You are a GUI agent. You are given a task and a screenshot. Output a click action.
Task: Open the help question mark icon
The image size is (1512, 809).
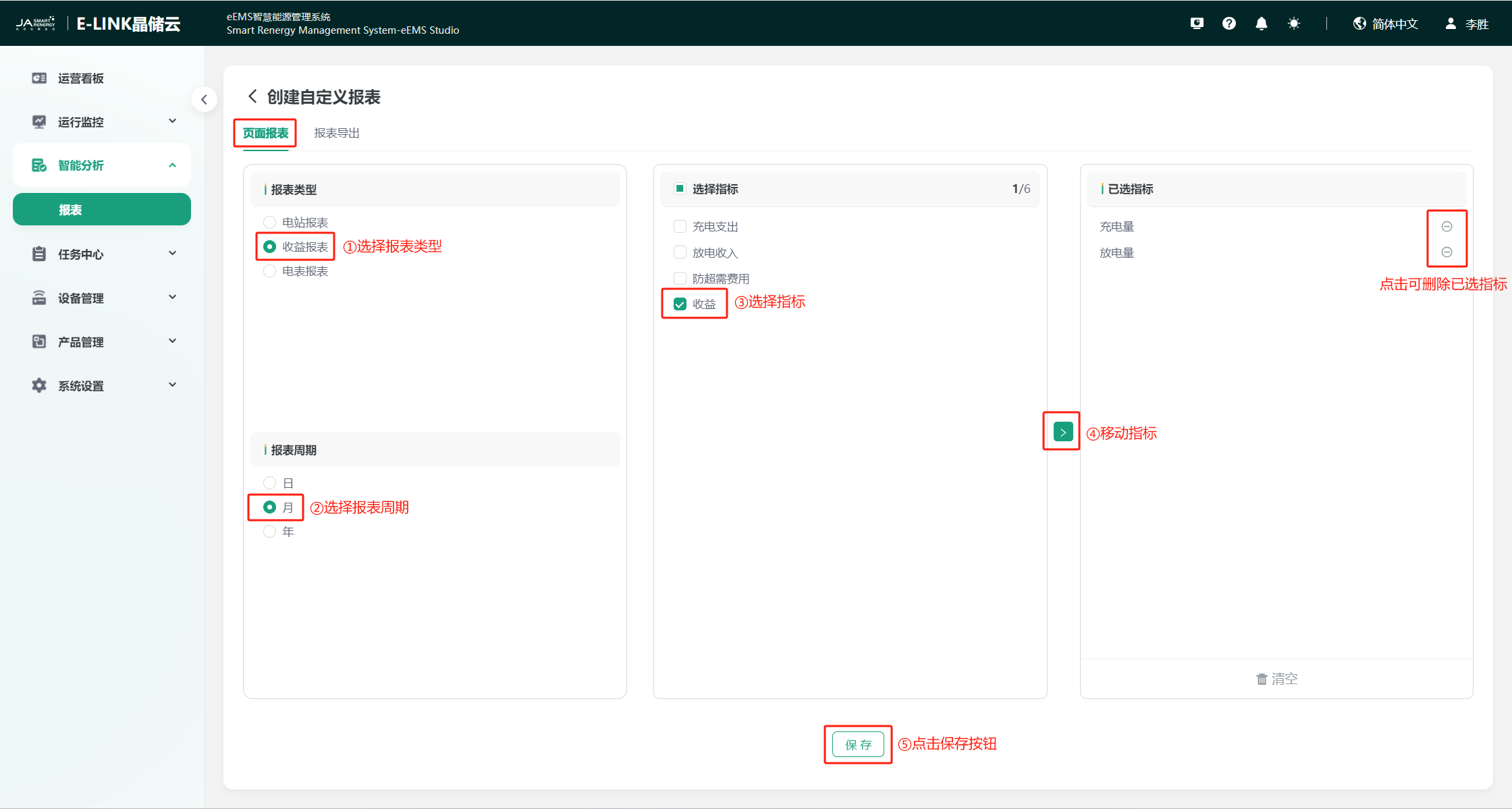pyautogui.click(x=1229, y=24)
